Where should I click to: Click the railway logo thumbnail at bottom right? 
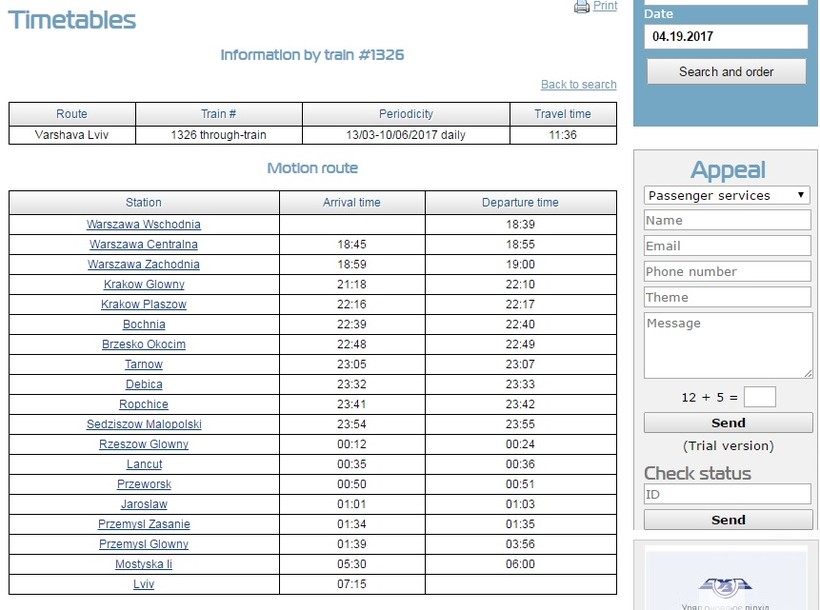click(x=727, y=580)
